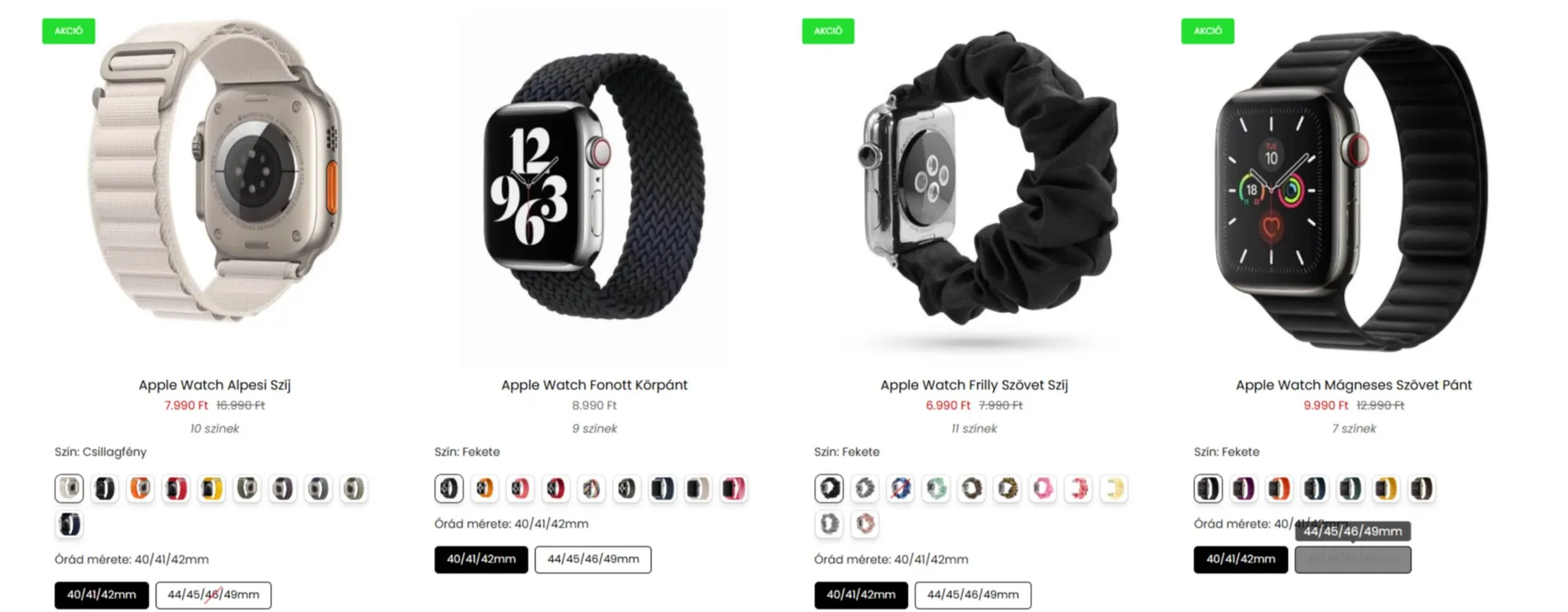This screenshot has width=1568, height=612.
Task: Pick yellow swatch for Alpesi Szíj
Action: (212, 489)
